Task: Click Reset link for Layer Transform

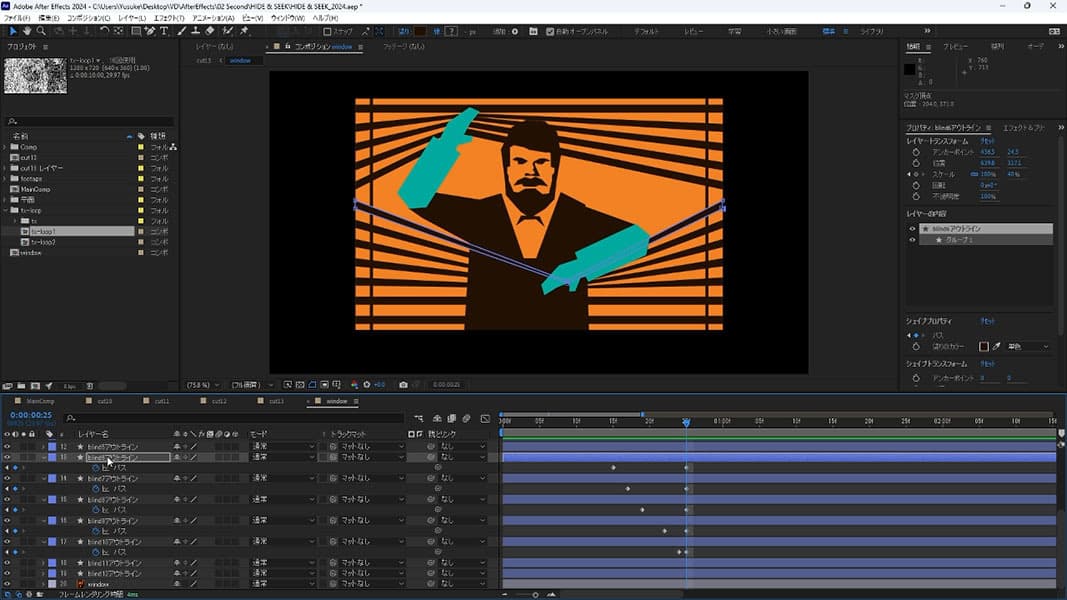Action: [x=987, y=141]
